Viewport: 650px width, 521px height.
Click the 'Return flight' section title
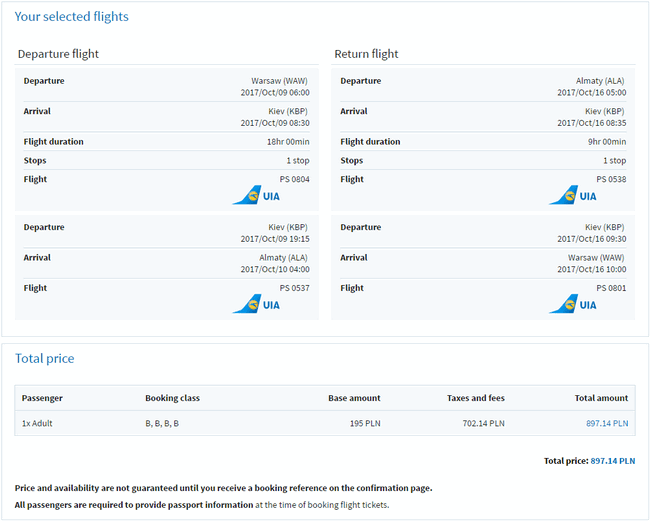(369, 54)
